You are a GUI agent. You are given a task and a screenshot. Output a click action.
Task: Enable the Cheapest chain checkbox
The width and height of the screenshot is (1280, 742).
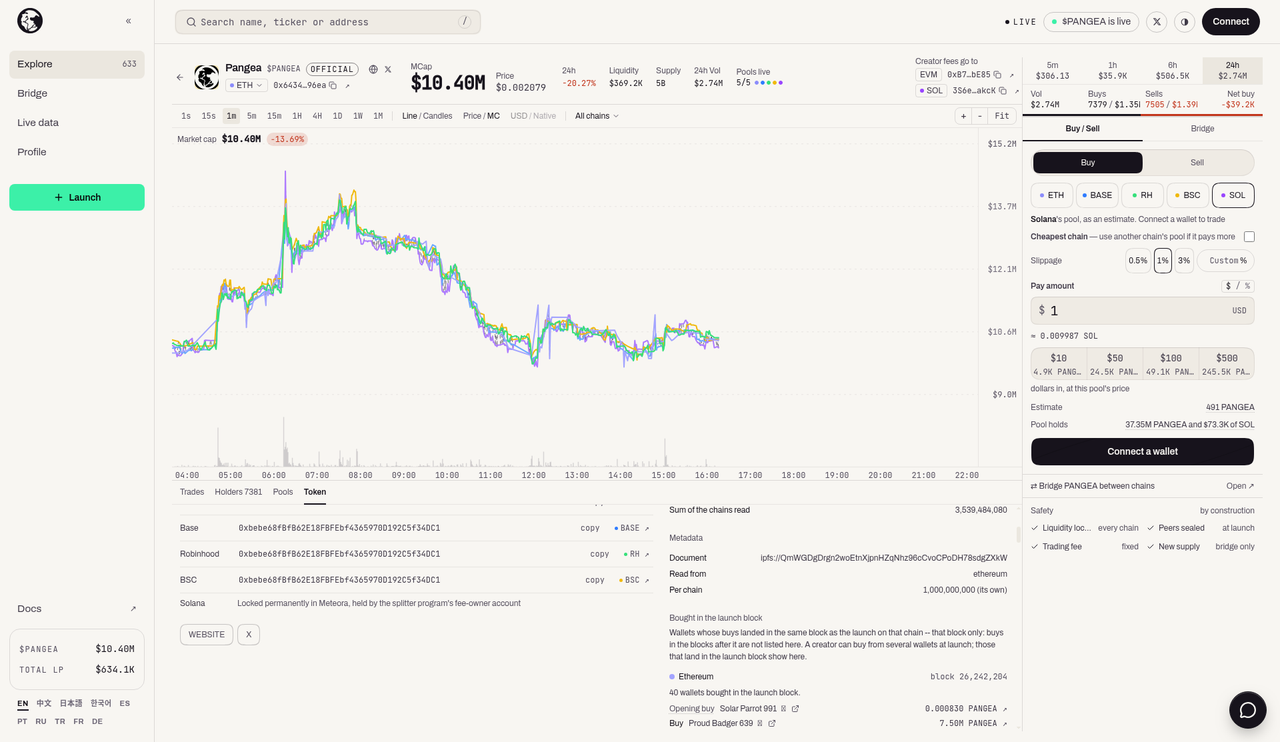pos(1249,237)
